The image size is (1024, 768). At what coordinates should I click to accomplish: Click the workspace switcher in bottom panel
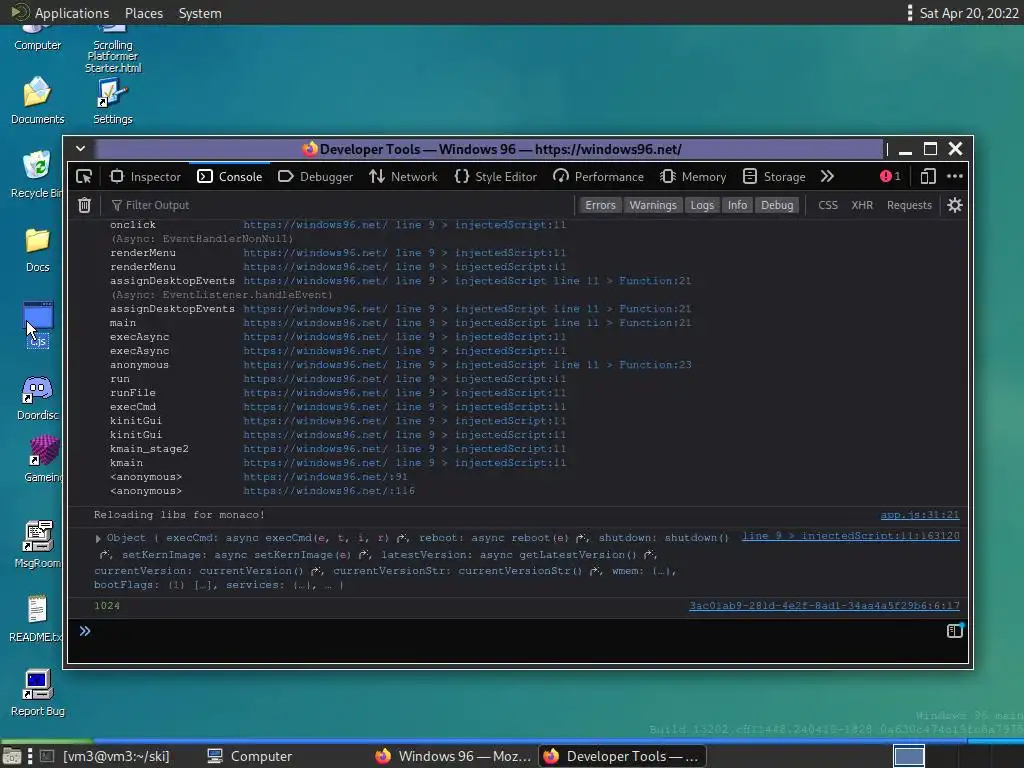pos(908,756)
